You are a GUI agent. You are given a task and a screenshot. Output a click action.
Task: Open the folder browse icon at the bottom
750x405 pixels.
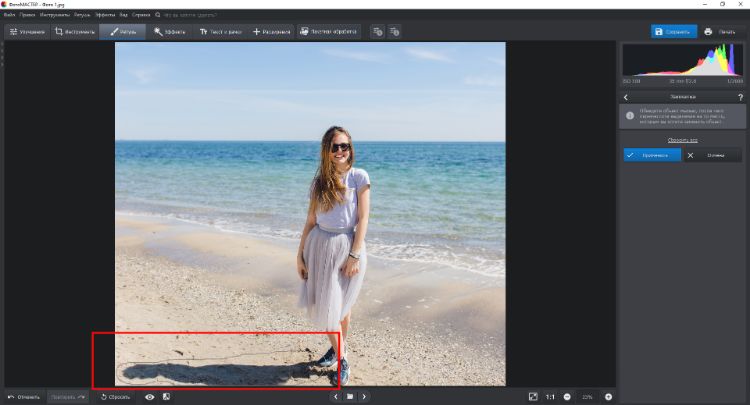350,396
